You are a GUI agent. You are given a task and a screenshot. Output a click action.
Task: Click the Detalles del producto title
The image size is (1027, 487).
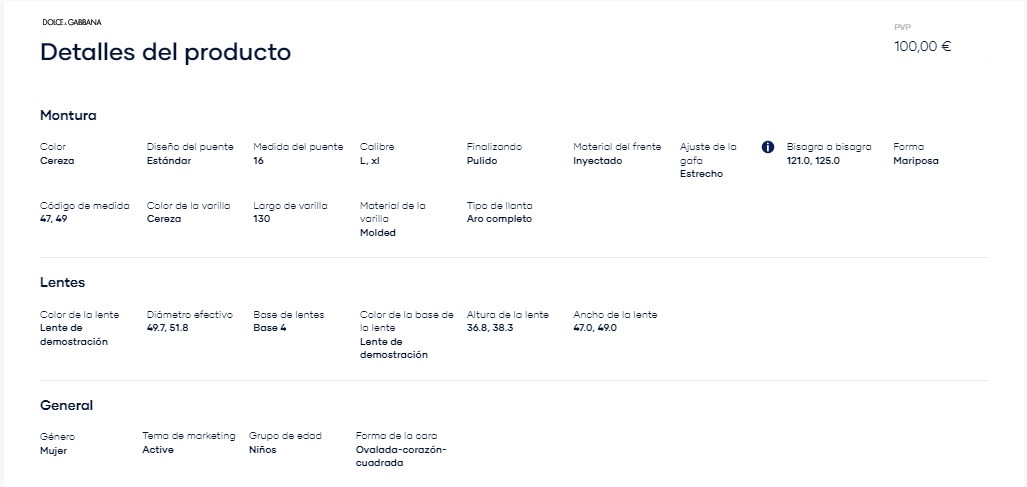click(x=166, y=52)
